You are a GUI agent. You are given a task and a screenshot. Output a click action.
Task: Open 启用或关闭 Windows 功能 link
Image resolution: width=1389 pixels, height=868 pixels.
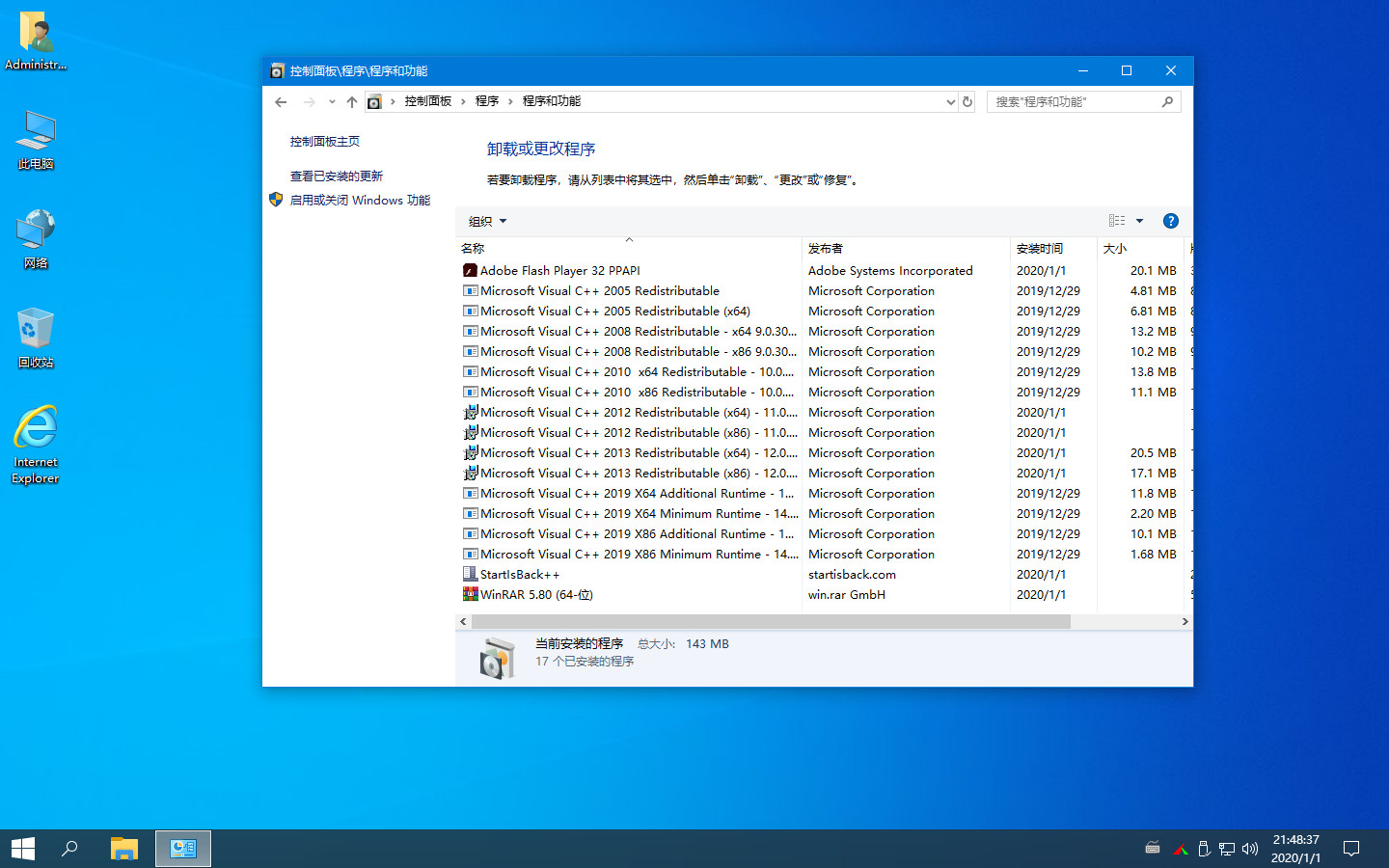tap(360, 201)
